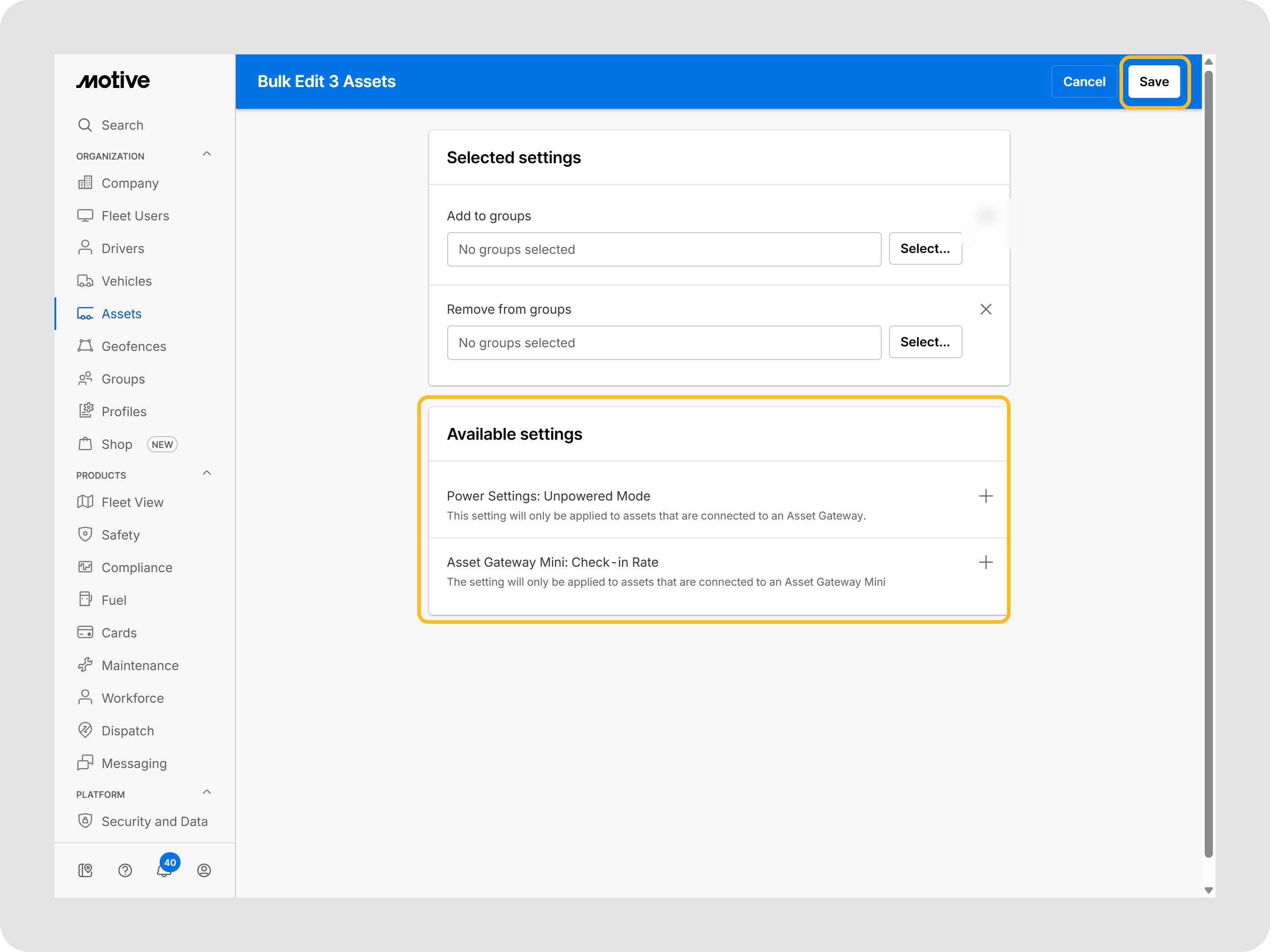Viewport: 1270px width, 952px height.
Task: Click the map book icon in the bottom bar
Action: pyautogui.click(x=85, y=870)
